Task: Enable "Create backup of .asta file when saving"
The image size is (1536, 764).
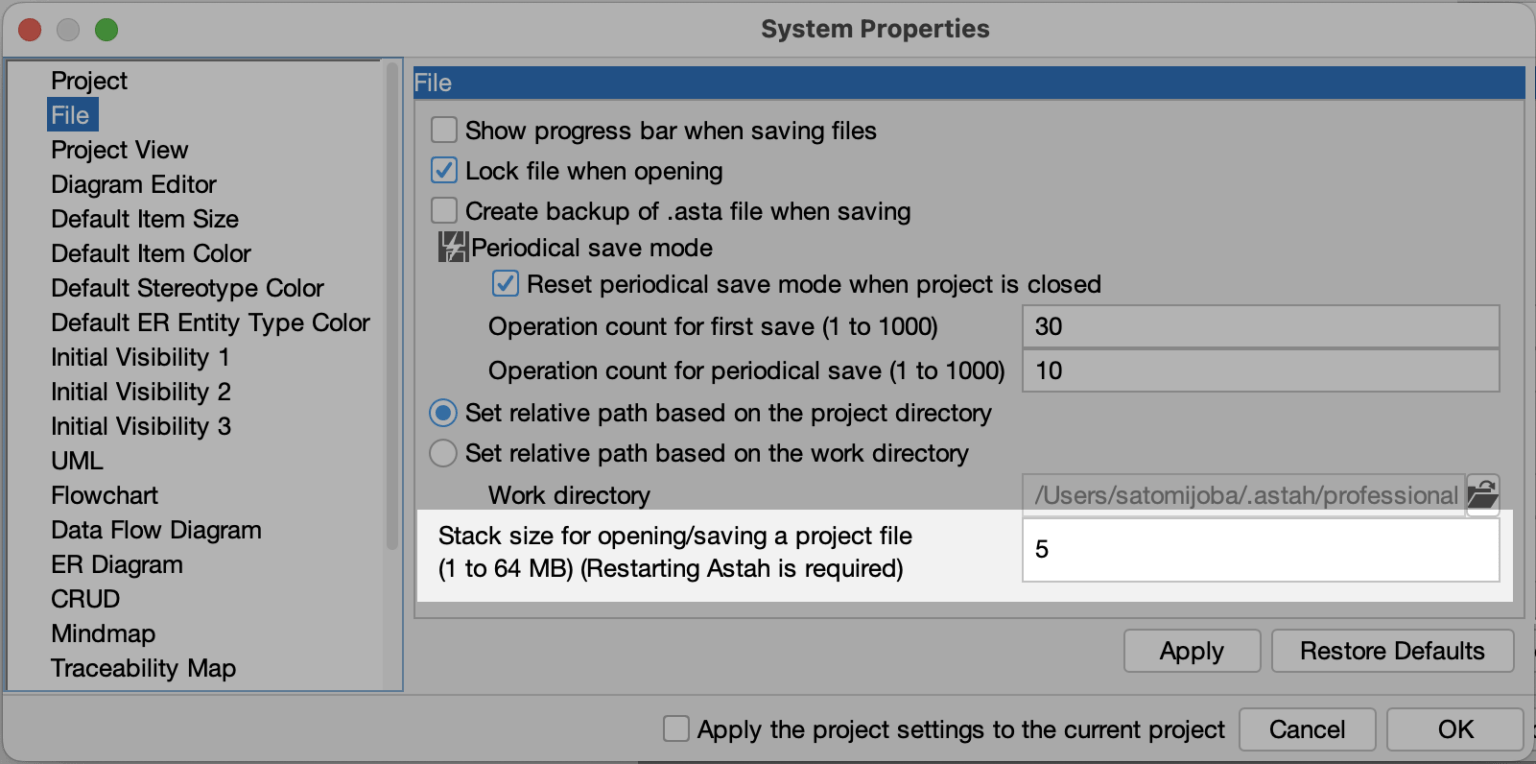Action: click(x=443, y=210)
